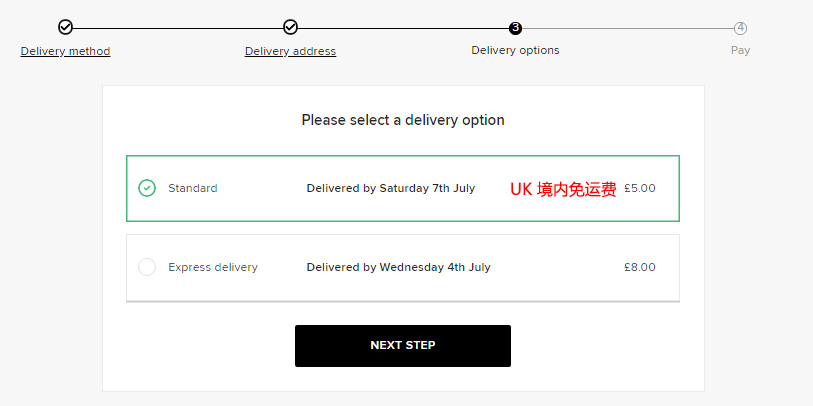Select the Standard delivery radio button
The image size is (813, 406).
point(147,188)
